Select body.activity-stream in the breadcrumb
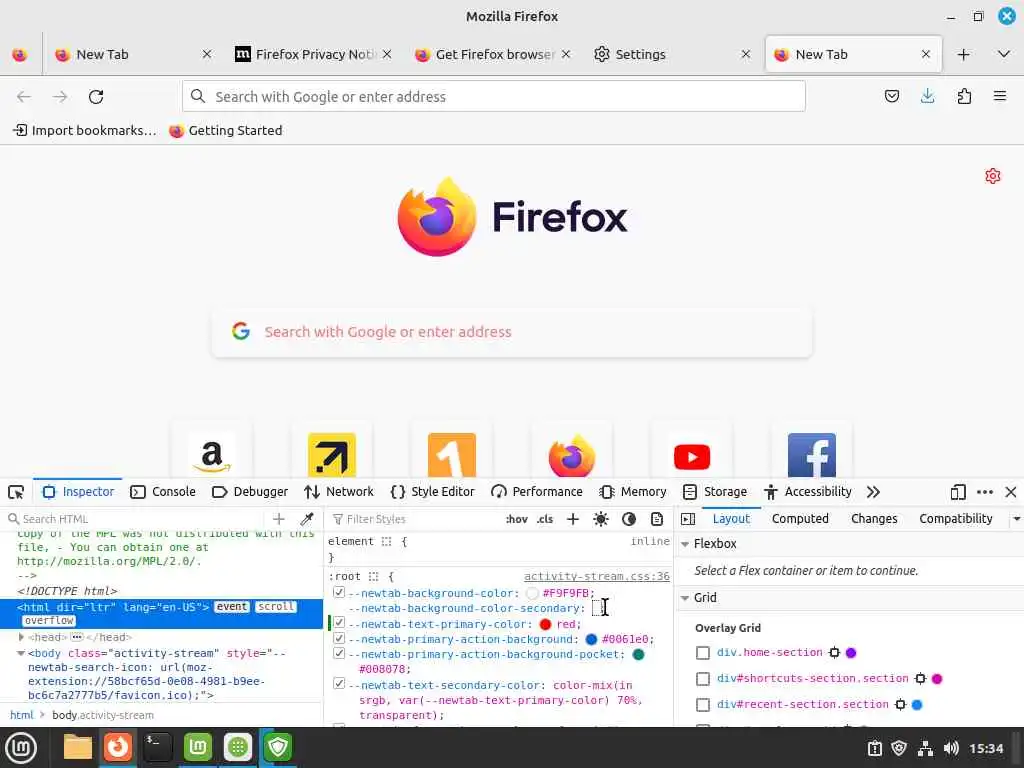This screenshot has width=1024, height=768. pyautogui.click(x=103, y=715)
